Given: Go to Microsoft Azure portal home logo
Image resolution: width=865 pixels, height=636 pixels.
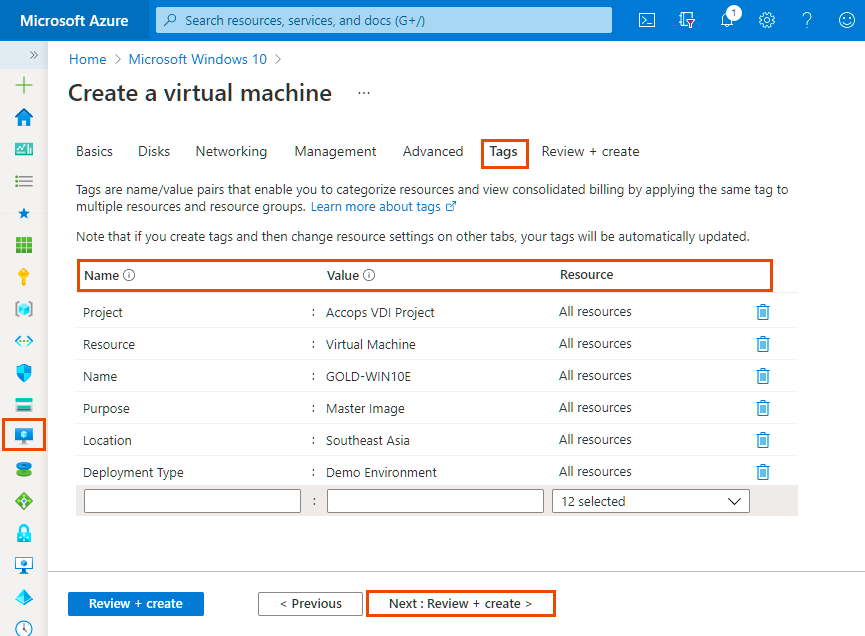Looking at the screenshot, I should 74,20.
